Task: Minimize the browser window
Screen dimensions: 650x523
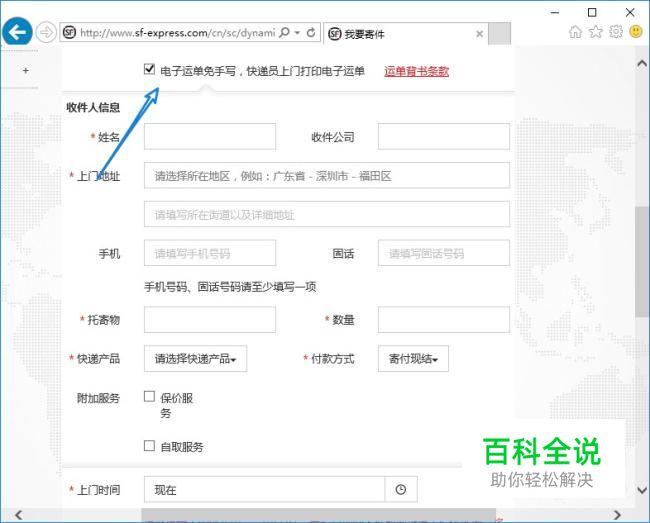Action: pos(555,12)
